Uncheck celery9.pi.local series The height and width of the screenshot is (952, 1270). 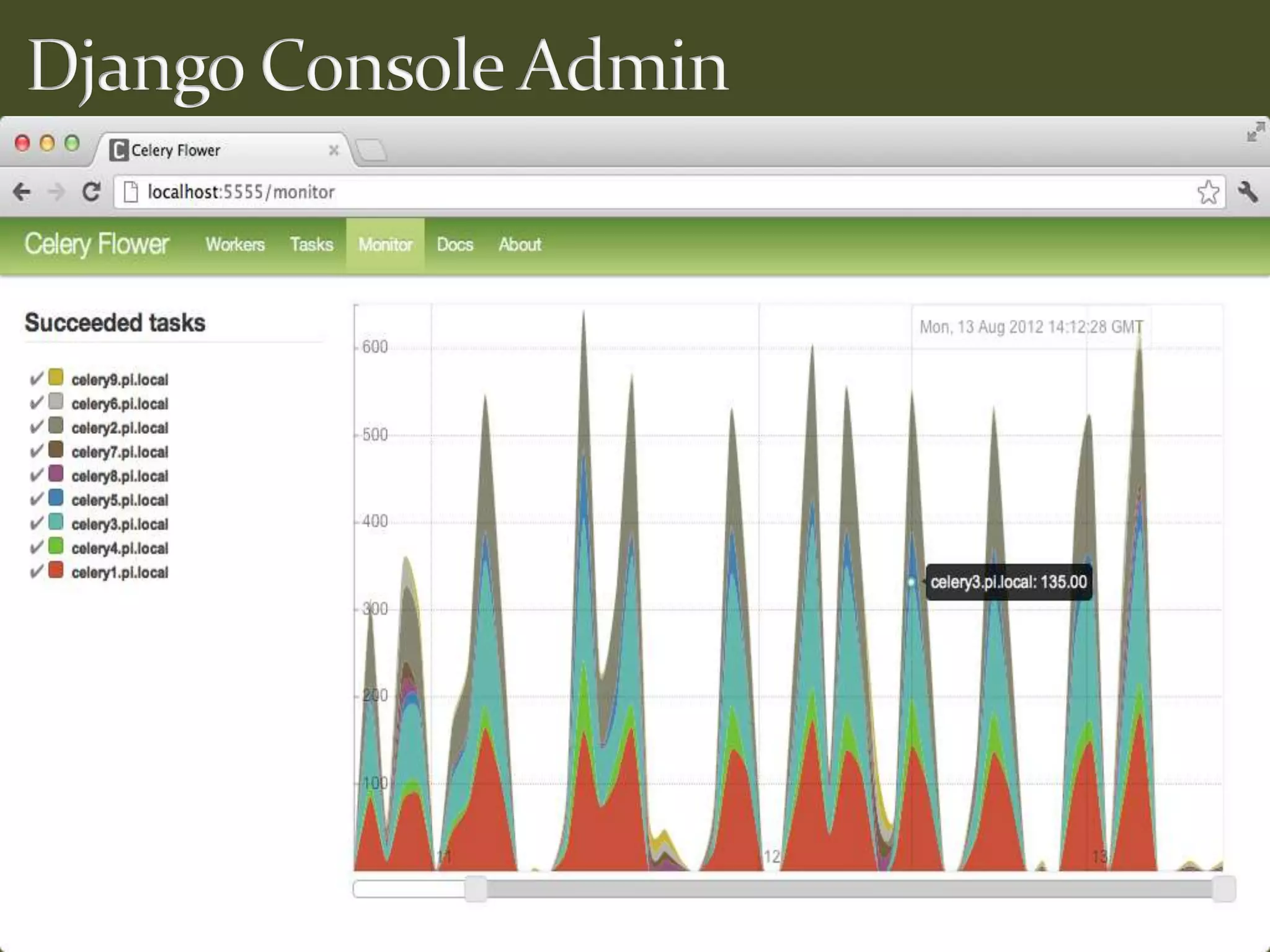click(x=37, y=379)
